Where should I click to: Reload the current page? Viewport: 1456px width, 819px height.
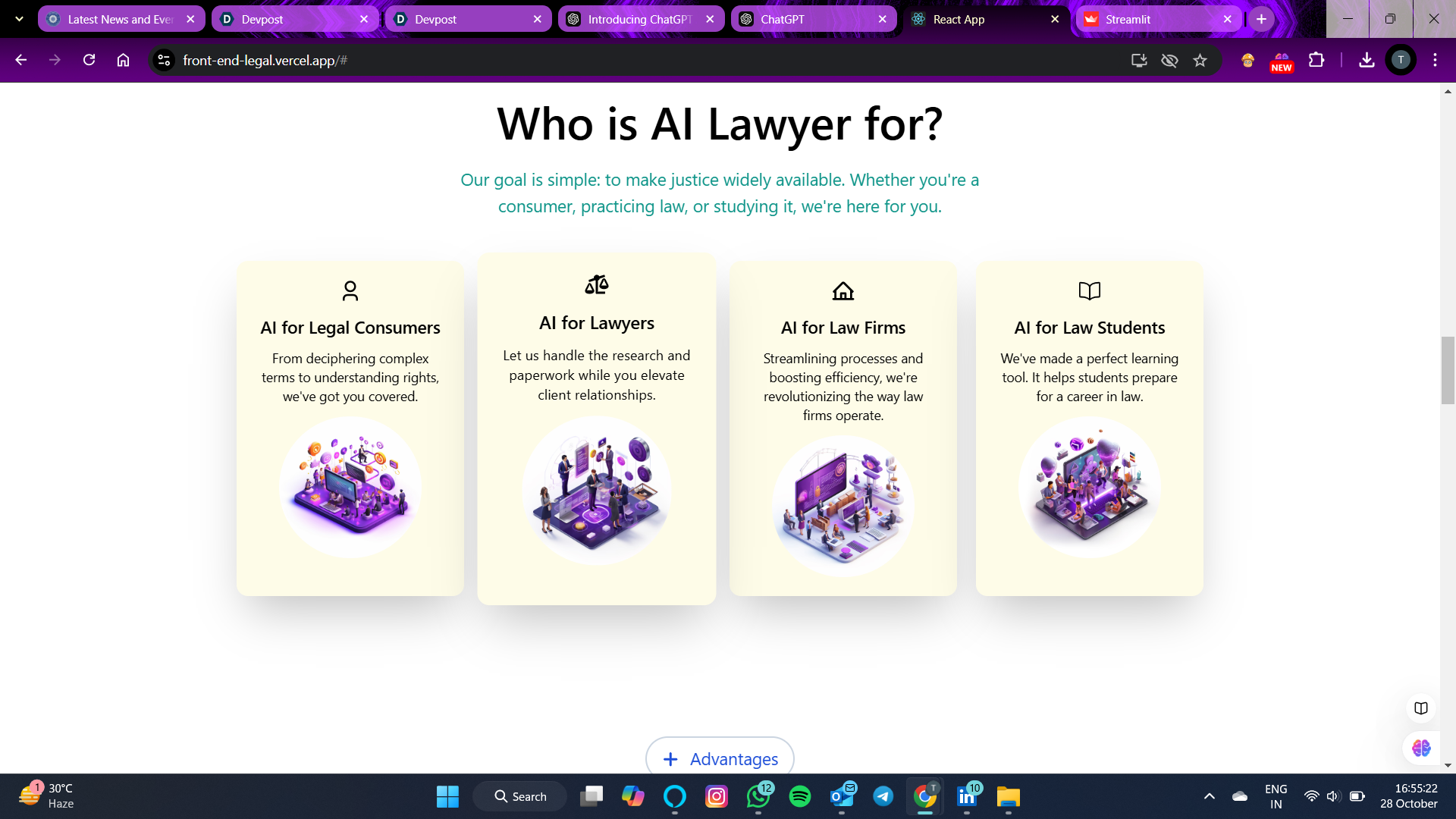point(89,60)
